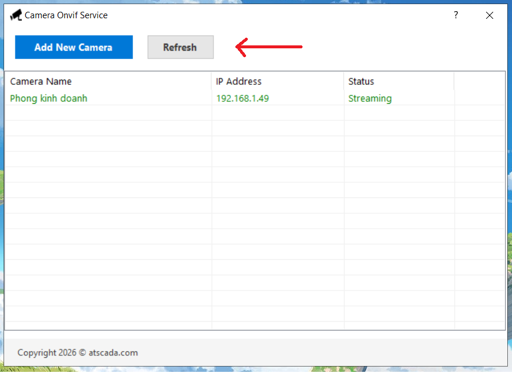The image size is (512, 386).
Task: Sort by Camera Name column header
Action: coord(108,81)
